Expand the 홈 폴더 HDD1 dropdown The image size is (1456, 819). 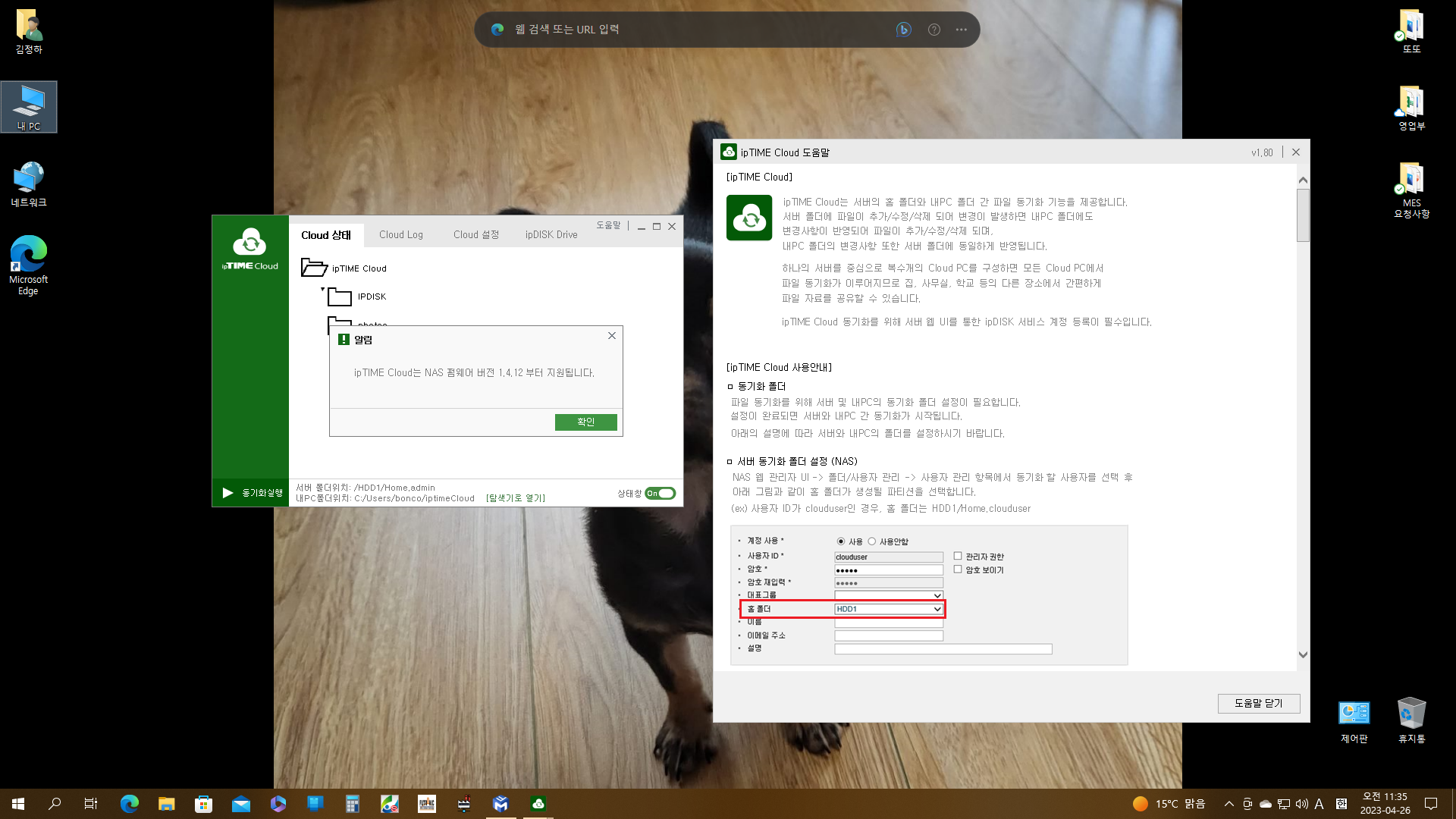pyautogui.click(x=889, y=609)
